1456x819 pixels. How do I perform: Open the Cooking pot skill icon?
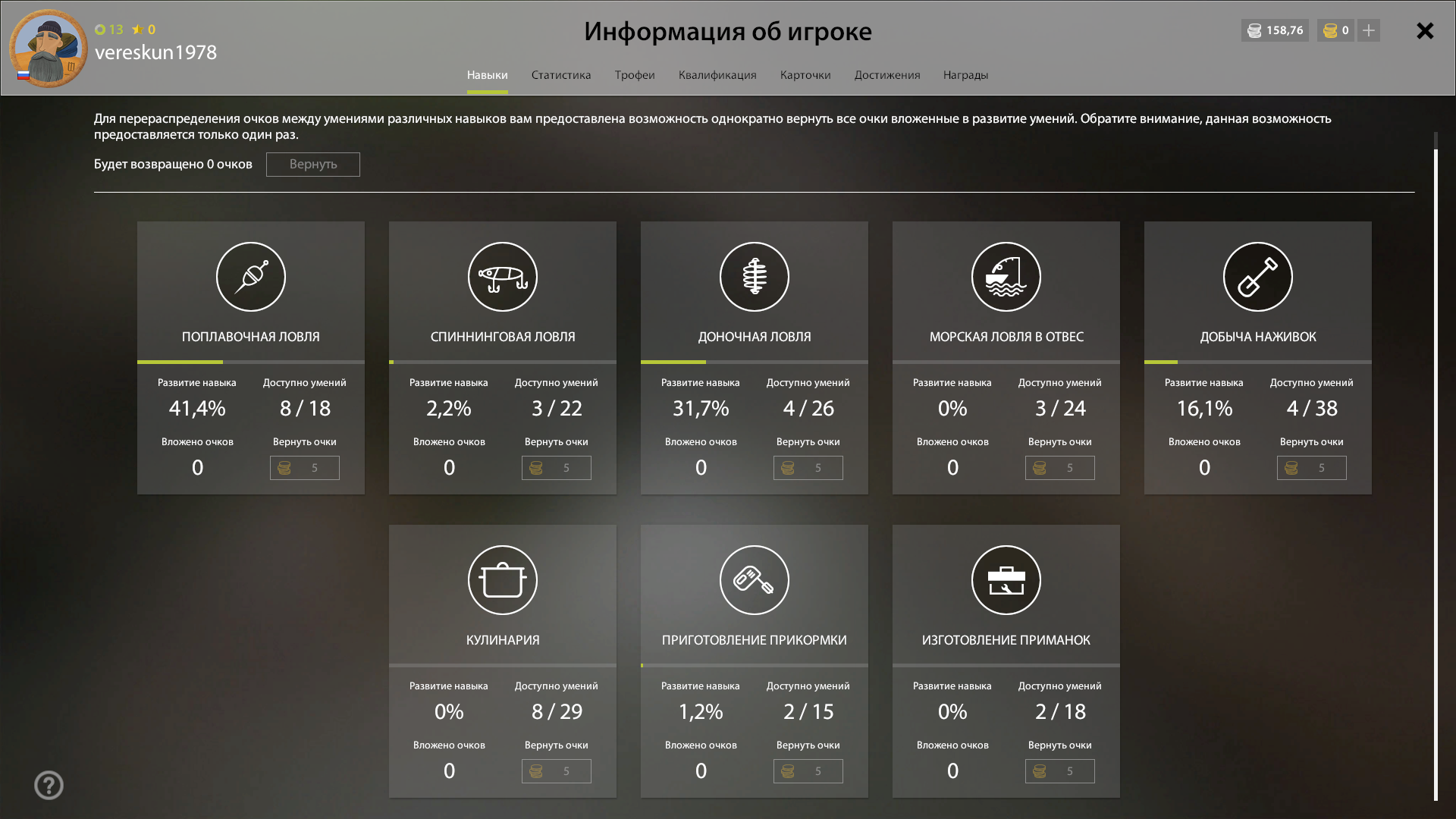(502, 580)
